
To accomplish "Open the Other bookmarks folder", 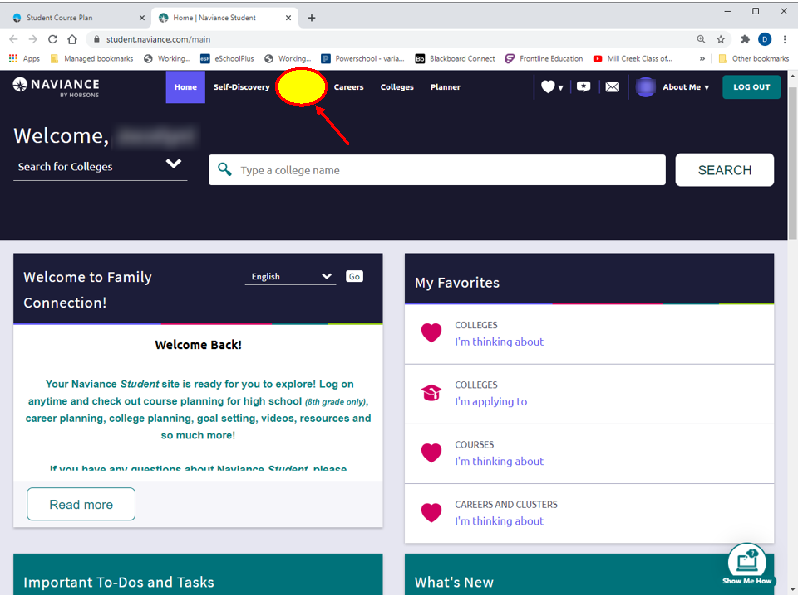I will point(754,59).
